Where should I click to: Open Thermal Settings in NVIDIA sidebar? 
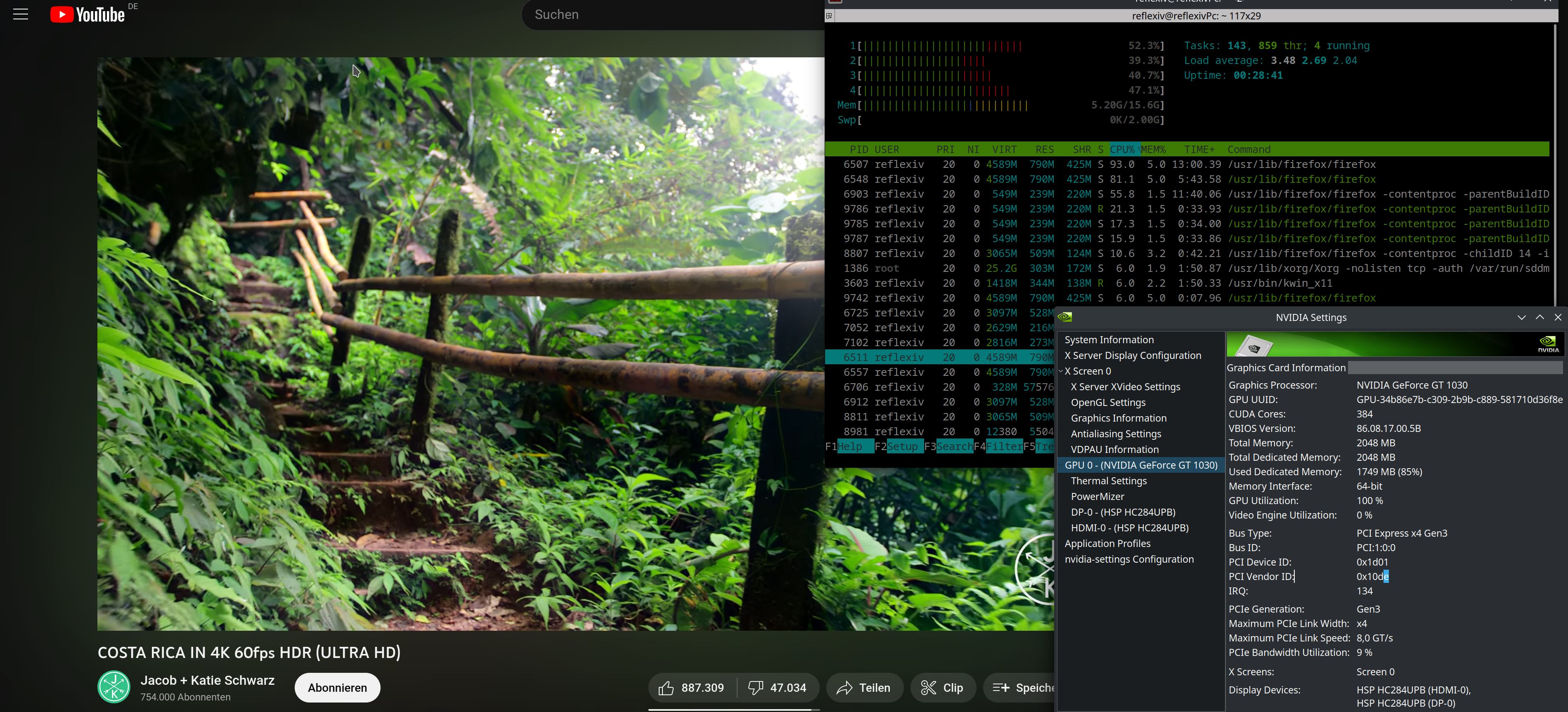point(1109,481)
